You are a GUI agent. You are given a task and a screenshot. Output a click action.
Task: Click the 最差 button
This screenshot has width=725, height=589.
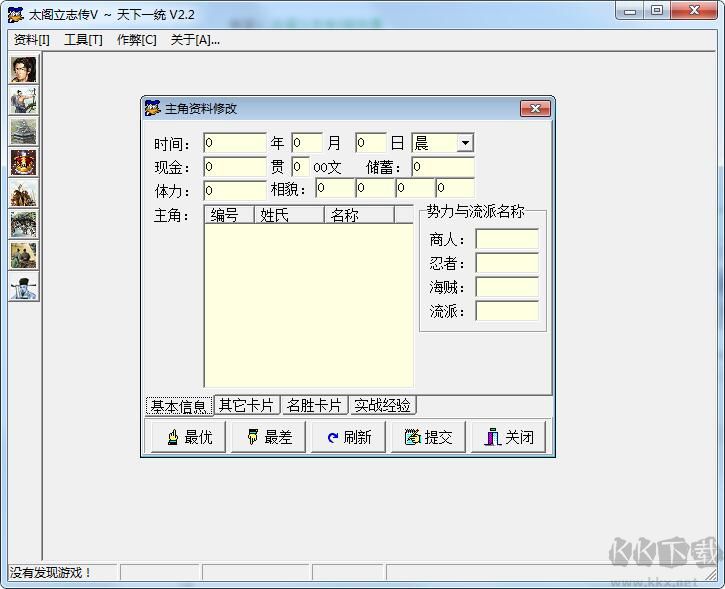pos(268,437)
